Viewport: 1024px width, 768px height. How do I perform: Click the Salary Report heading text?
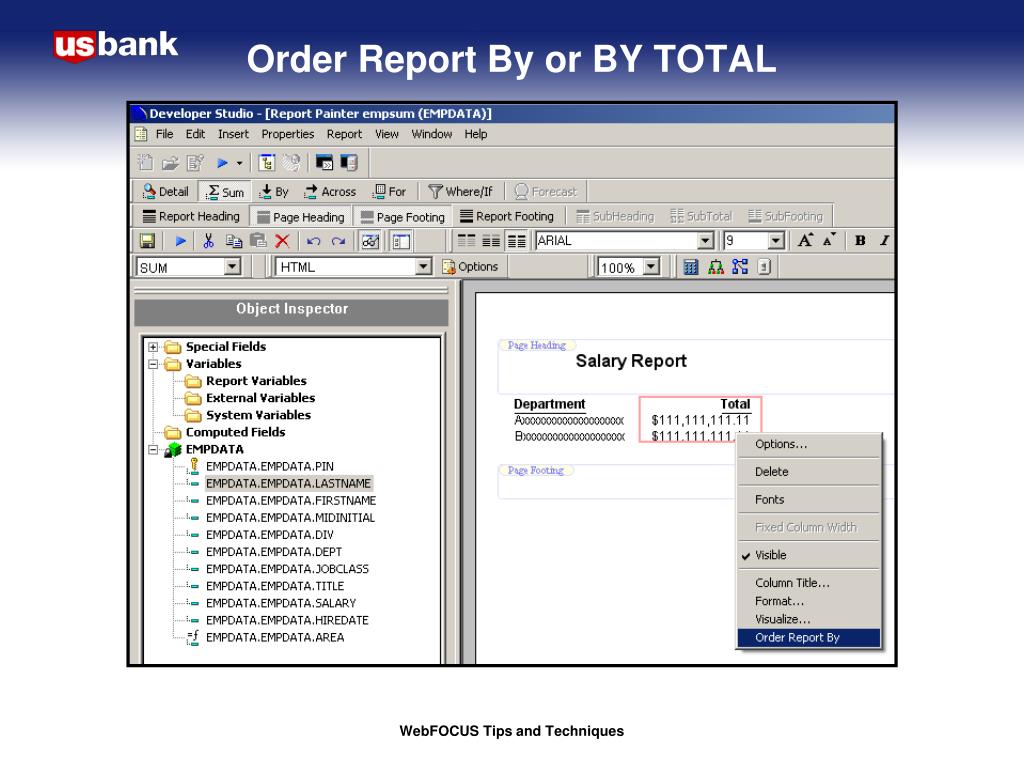tap(631, 360)
